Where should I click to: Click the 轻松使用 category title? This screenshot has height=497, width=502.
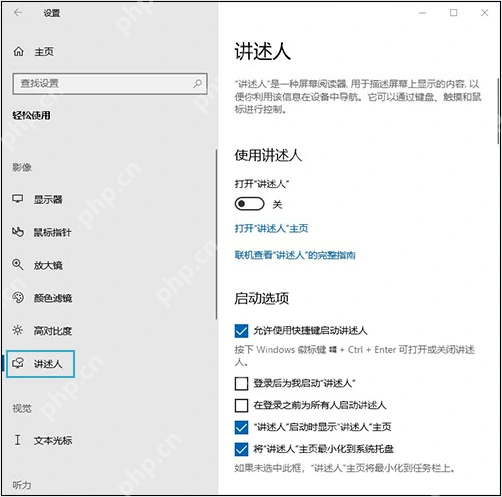[31, 116]
